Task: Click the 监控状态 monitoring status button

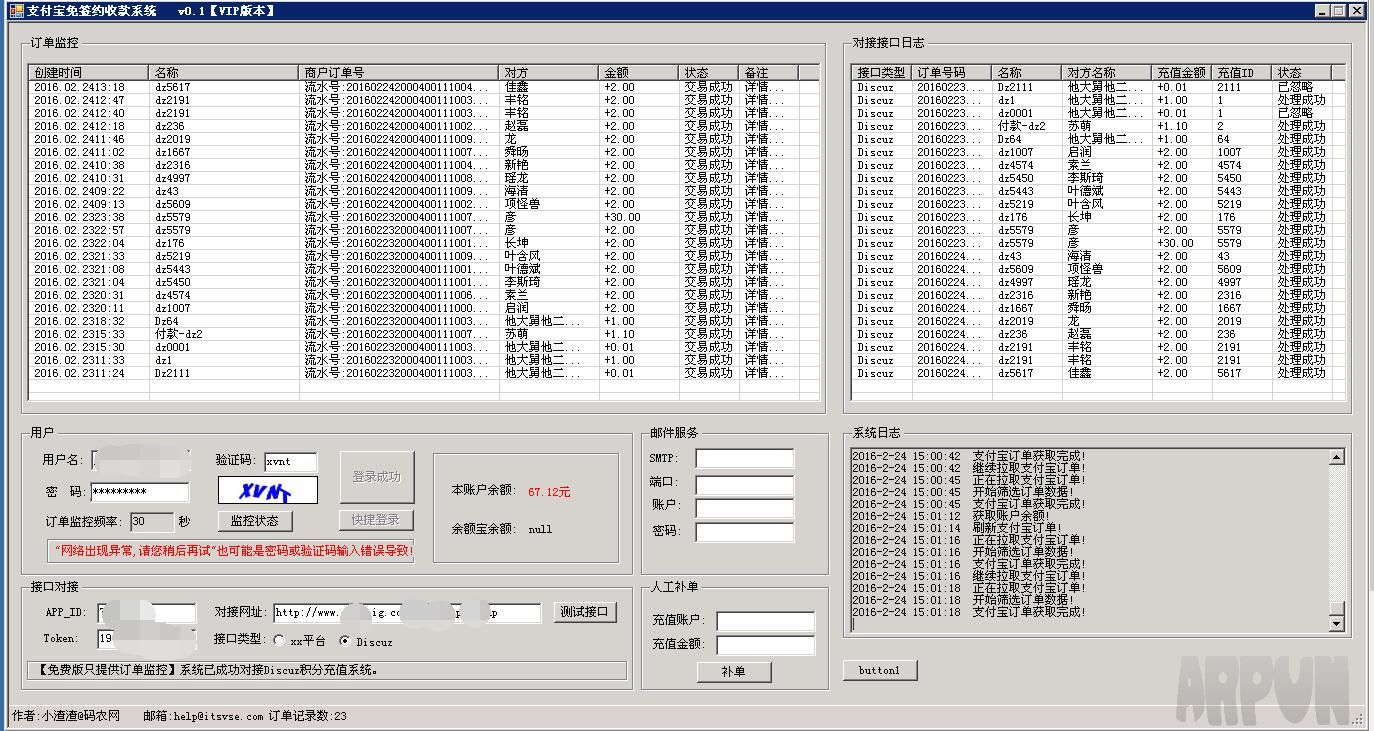Action: pos(253,521)
